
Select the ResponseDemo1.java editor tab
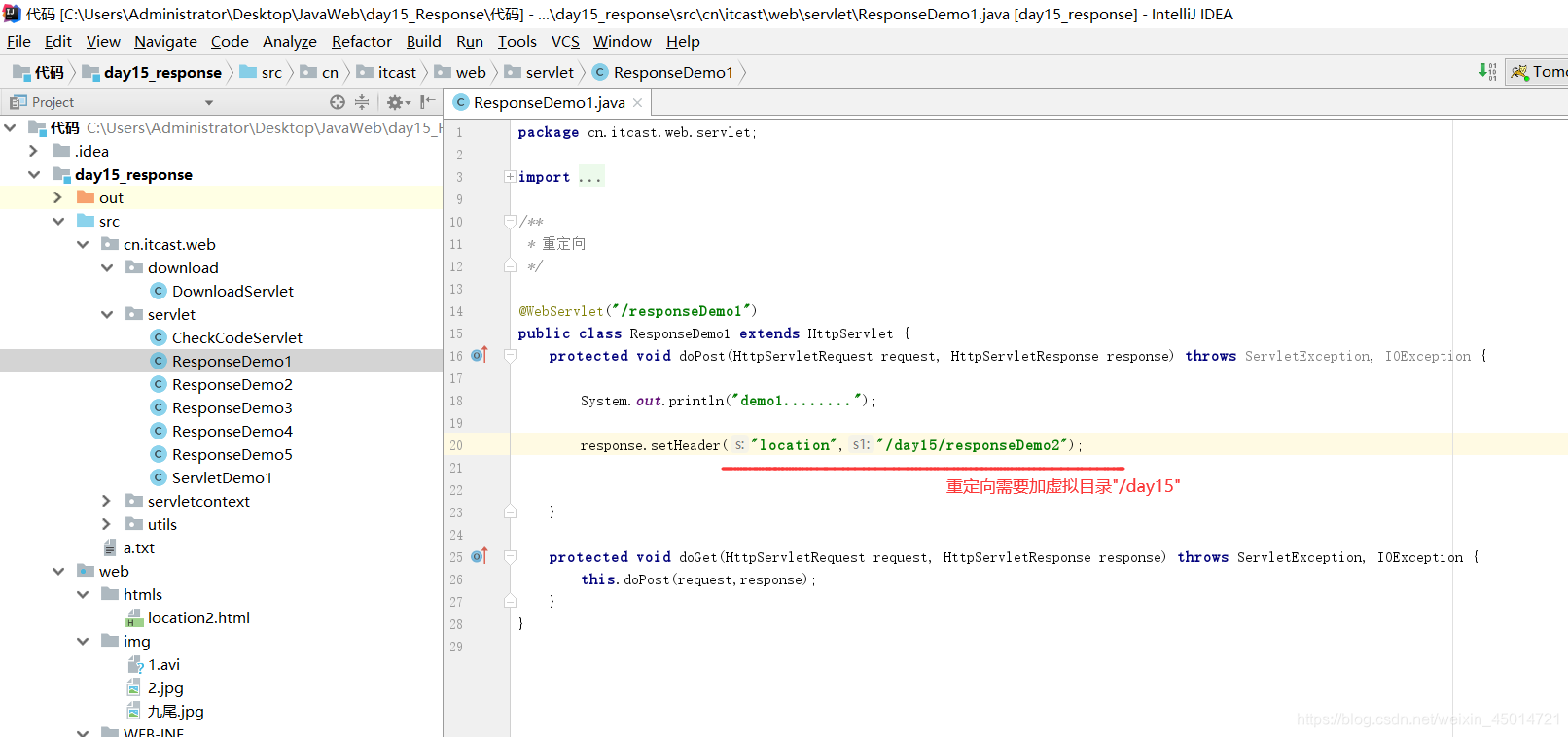549,103
